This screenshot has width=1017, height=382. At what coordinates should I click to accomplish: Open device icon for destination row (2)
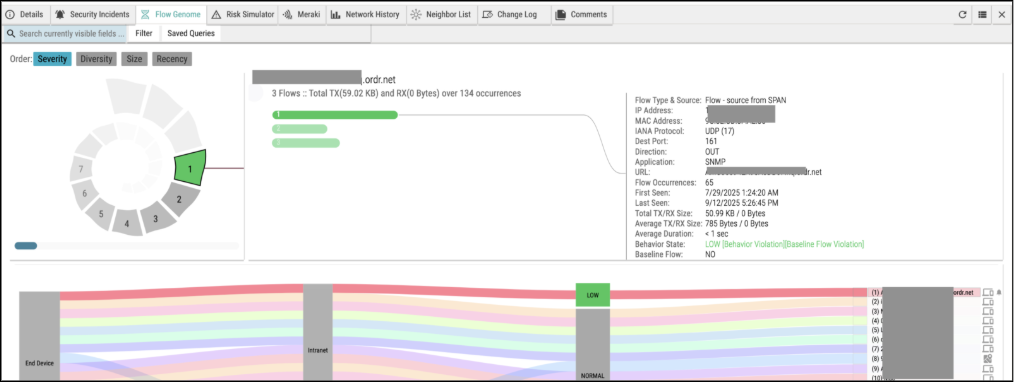(988, 302)
